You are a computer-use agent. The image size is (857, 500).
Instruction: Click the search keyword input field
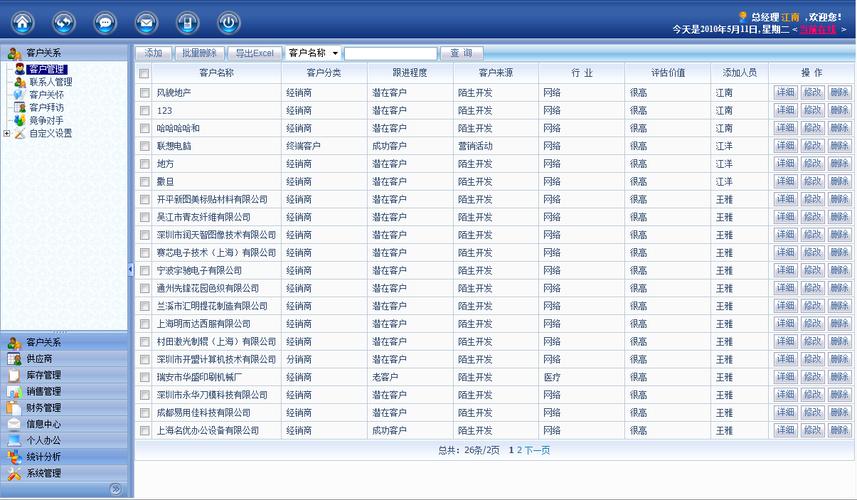point(390,53)
